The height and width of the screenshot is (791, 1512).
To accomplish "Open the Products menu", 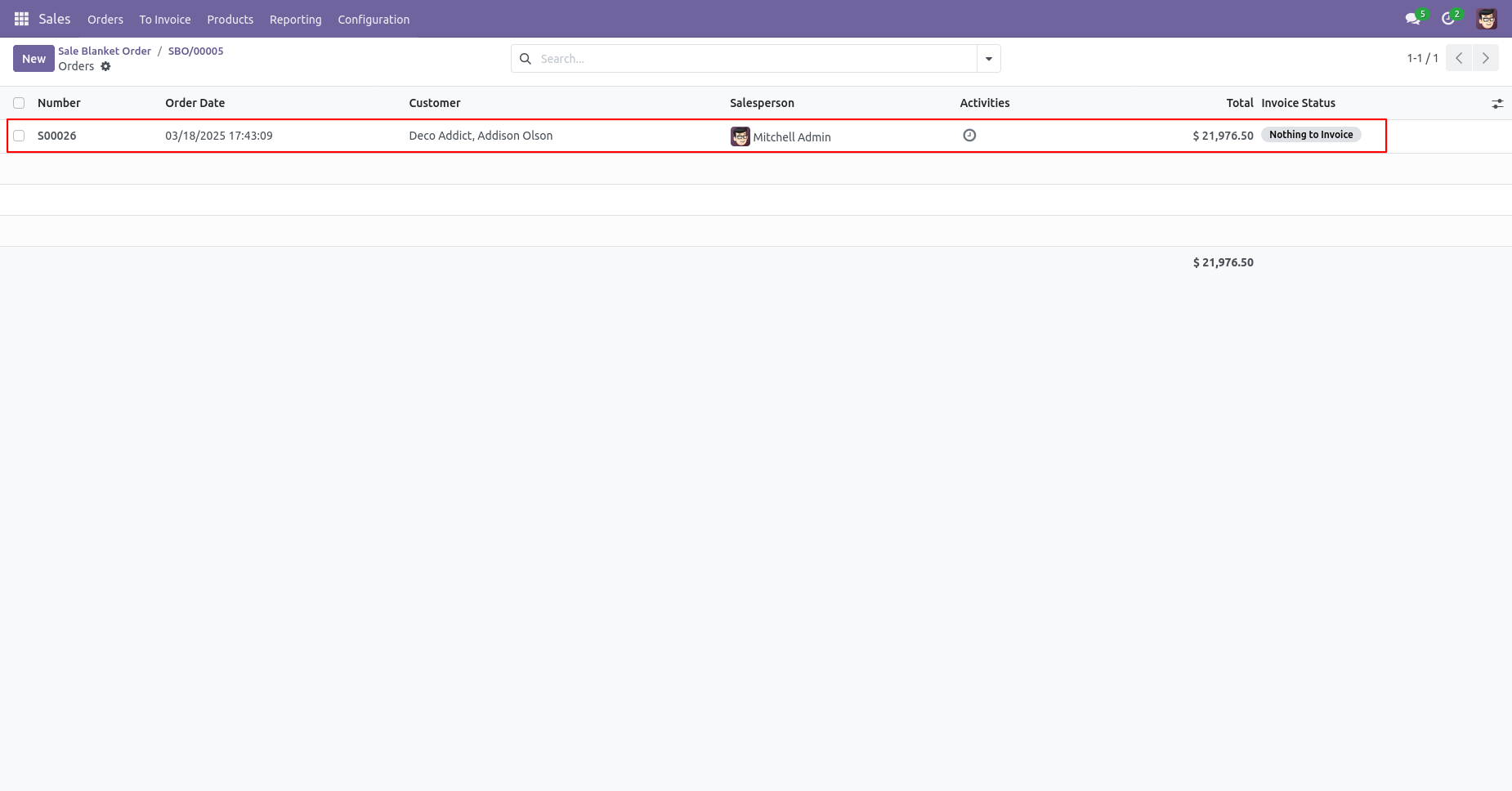I will pyautogui.click(x=230, y=20).
